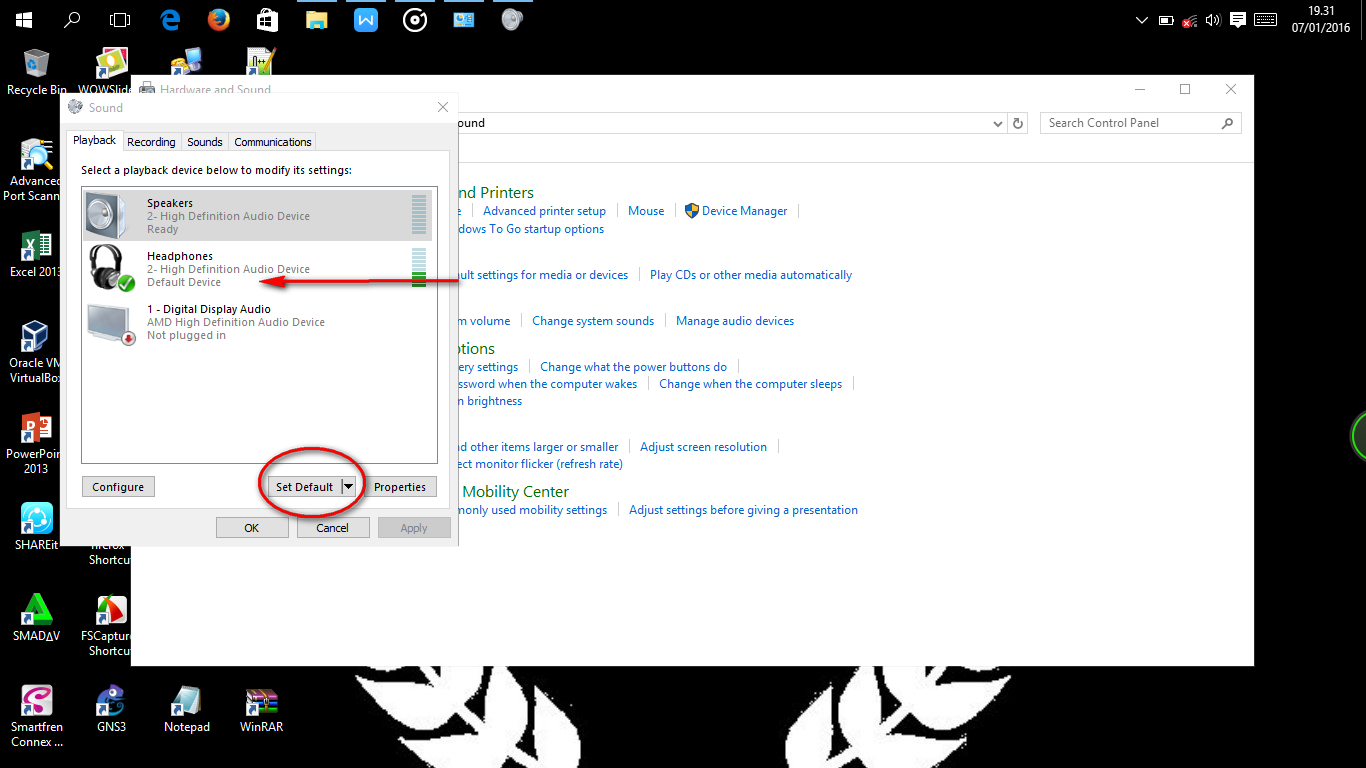Launch SMADAV antivirus

(x=36, y=607)
